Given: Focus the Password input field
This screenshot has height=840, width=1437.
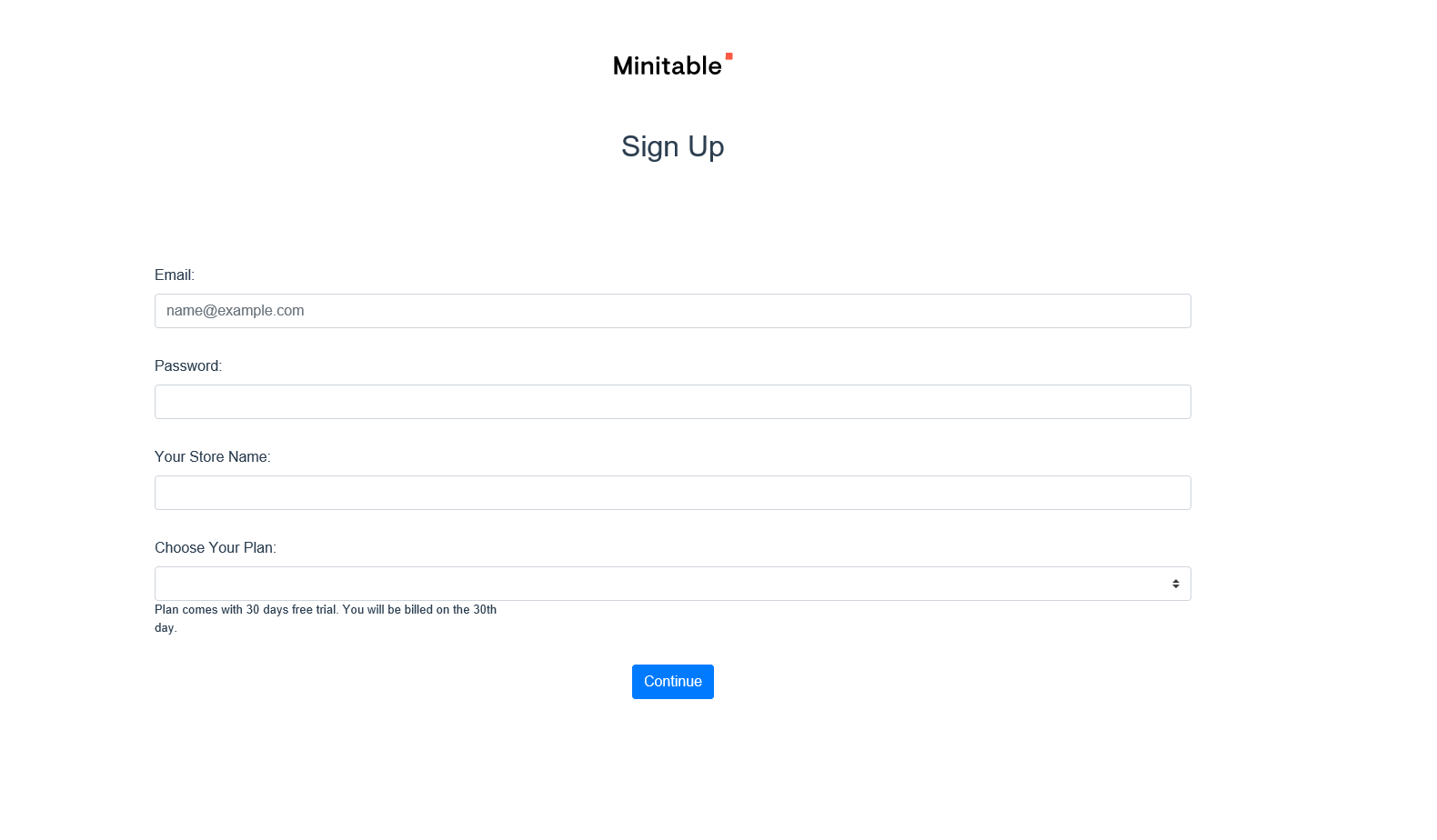Looking at the screenshot, I should [673, 402].
